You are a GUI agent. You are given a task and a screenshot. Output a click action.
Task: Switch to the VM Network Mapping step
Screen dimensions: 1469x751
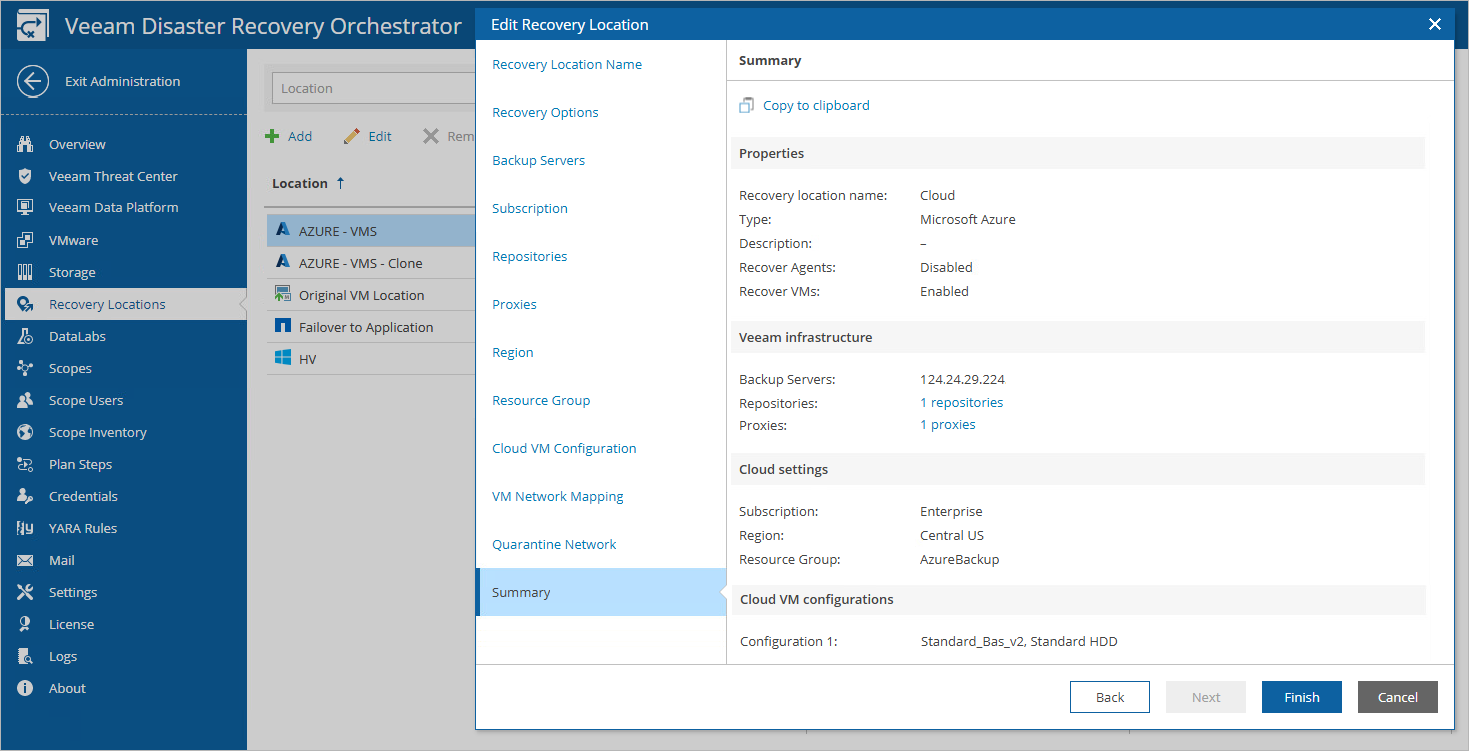point(557,497)
